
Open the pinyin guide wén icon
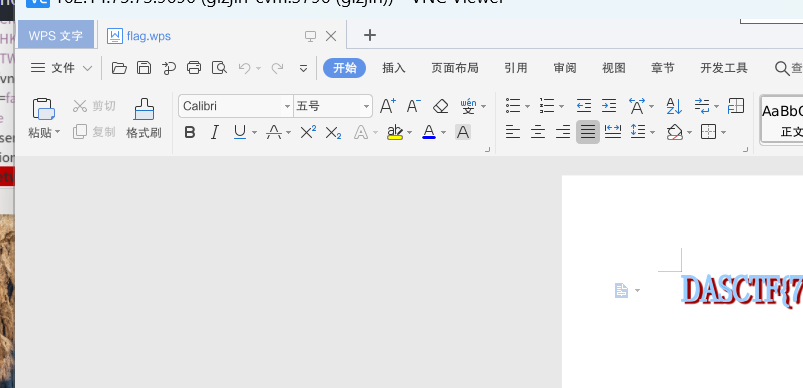(x=468, y=106)
